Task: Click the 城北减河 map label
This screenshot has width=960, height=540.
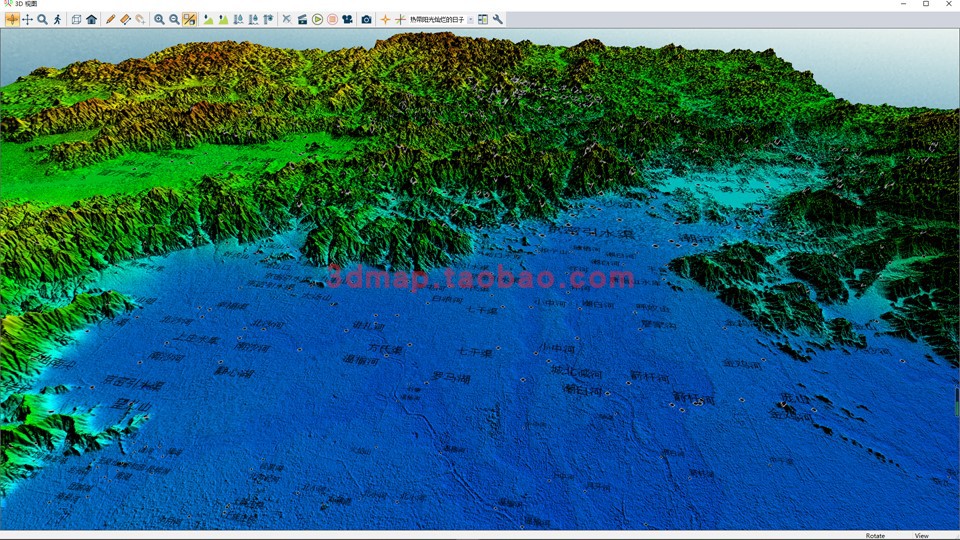Action: (576, 371)
